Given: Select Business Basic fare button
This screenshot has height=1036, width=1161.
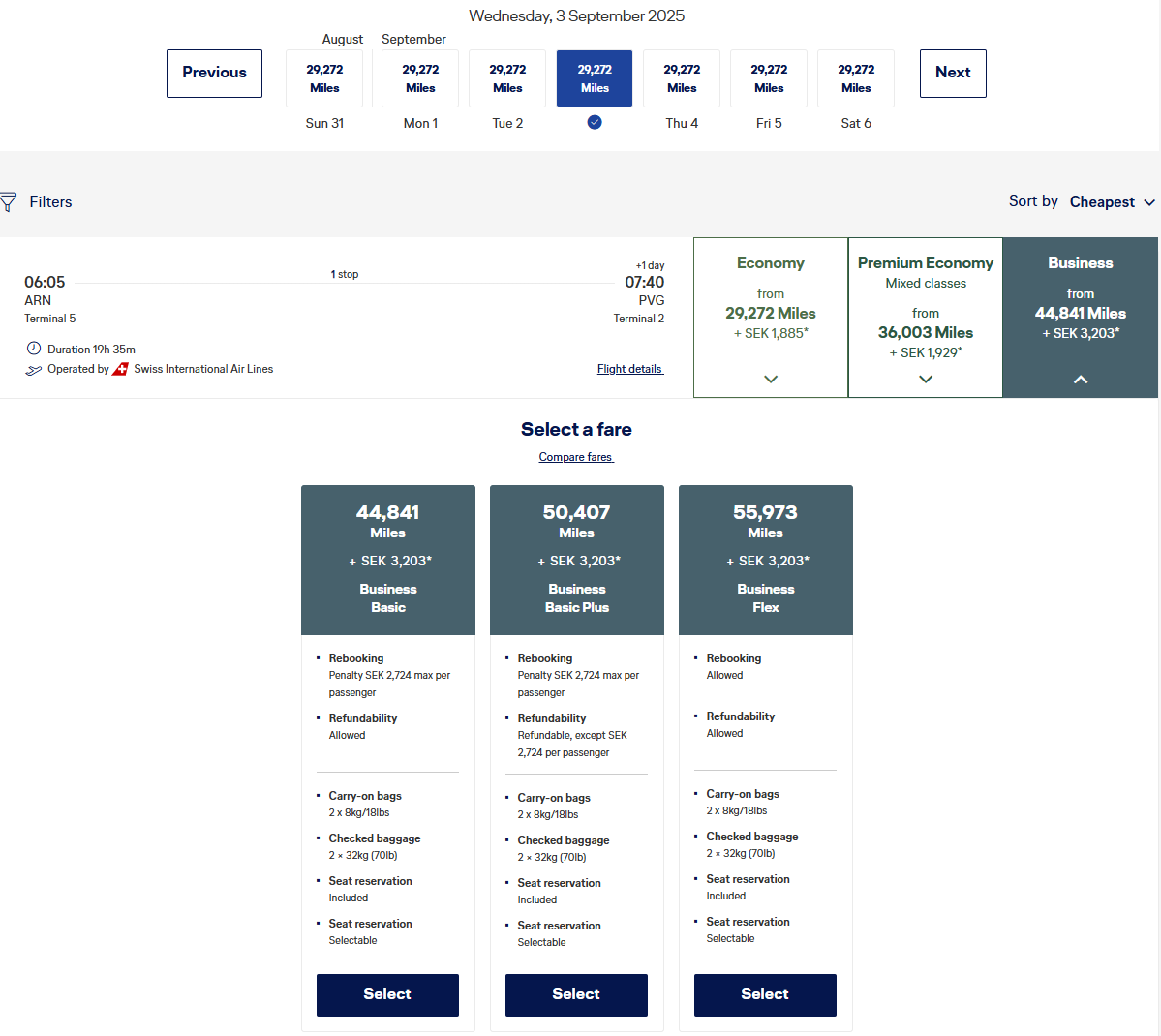Looking at the screenshot, I should coord(388,994).
